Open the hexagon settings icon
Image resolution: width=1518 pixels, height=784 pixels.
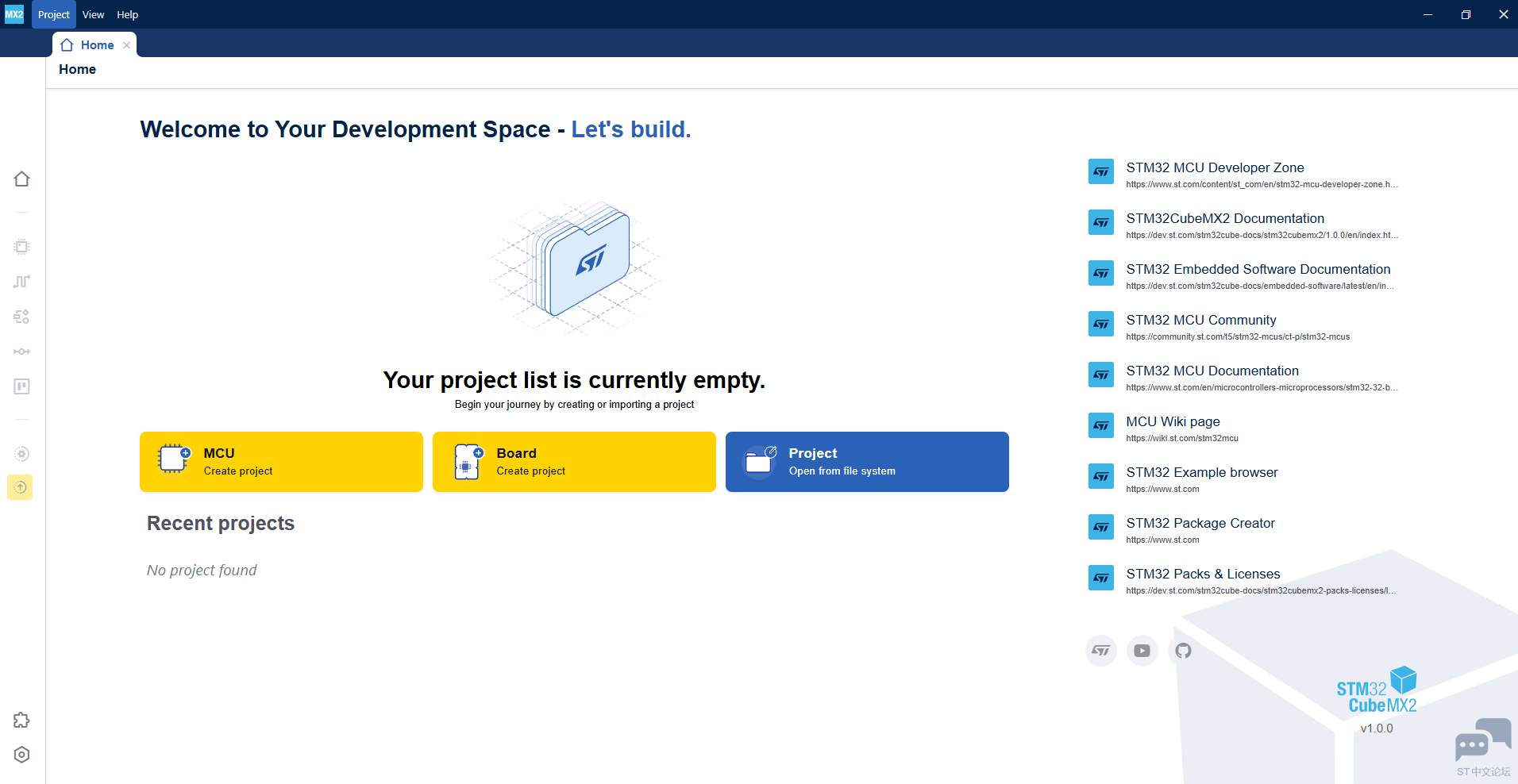coord(22,755)
